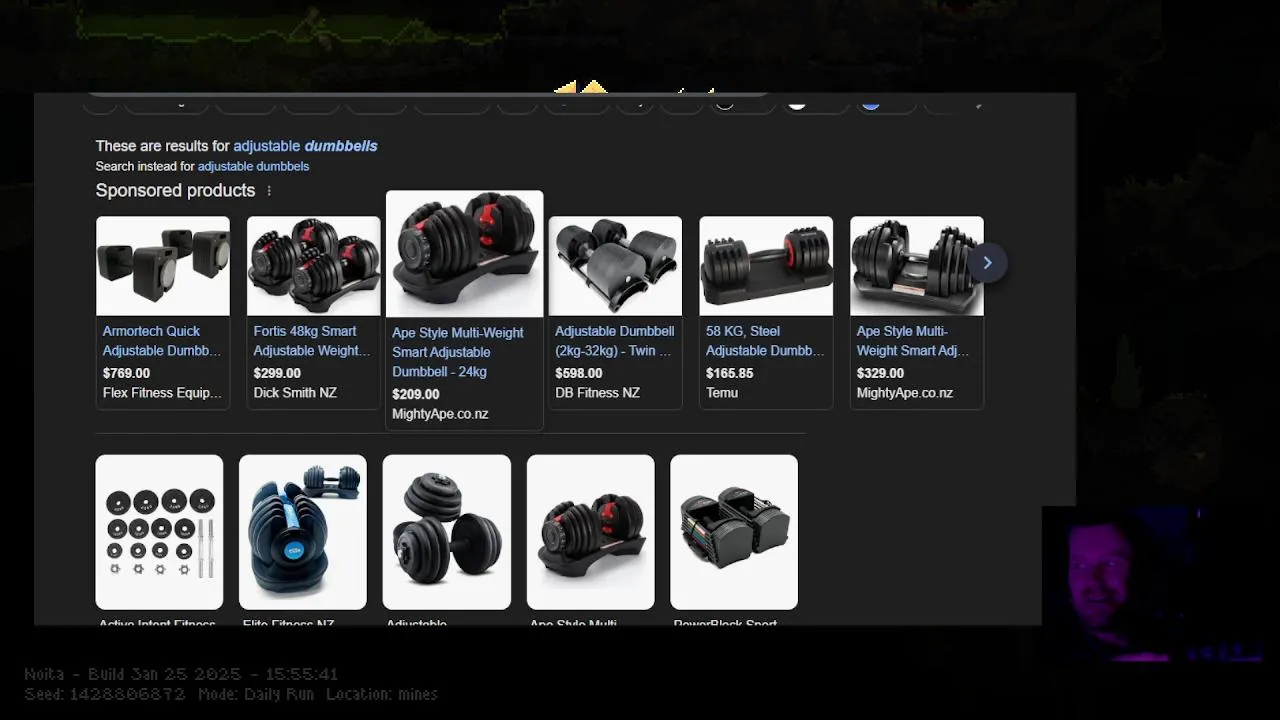
Task: Open lower-row Ape Style Multi dumbbell thumbnail
Action: tap(591, 532)
